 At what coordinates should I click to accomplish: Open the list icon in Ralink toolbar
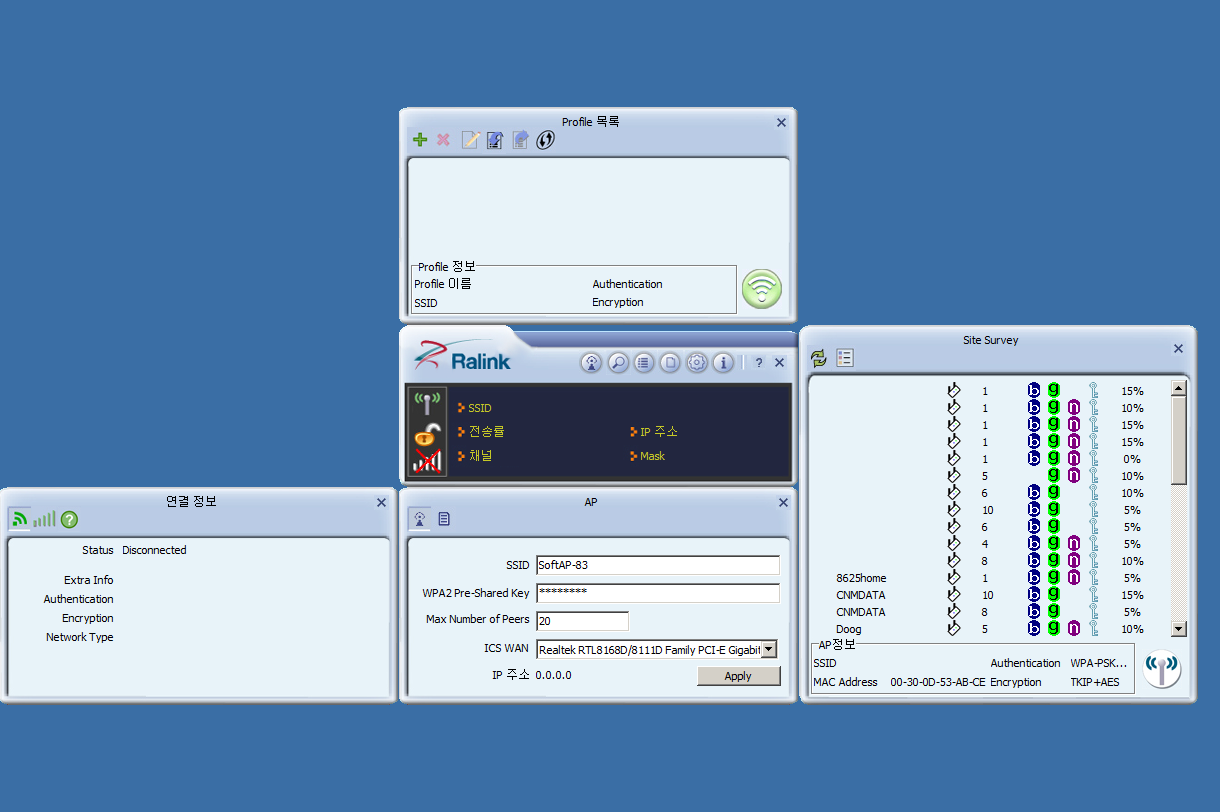click(x=644, y=363)
